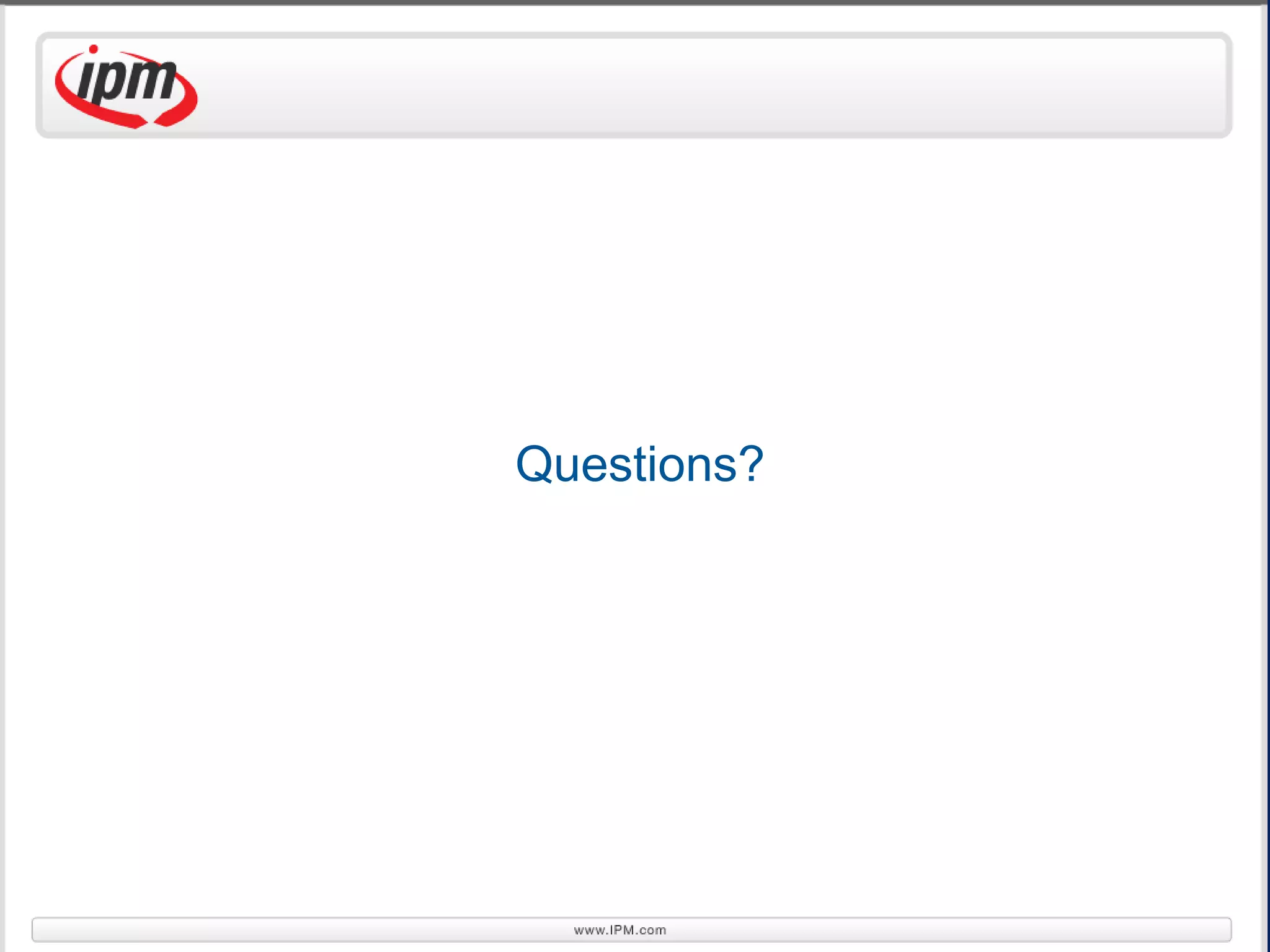
Task: Click the ipm logo in the header
Action: click(x=127, y=86)
